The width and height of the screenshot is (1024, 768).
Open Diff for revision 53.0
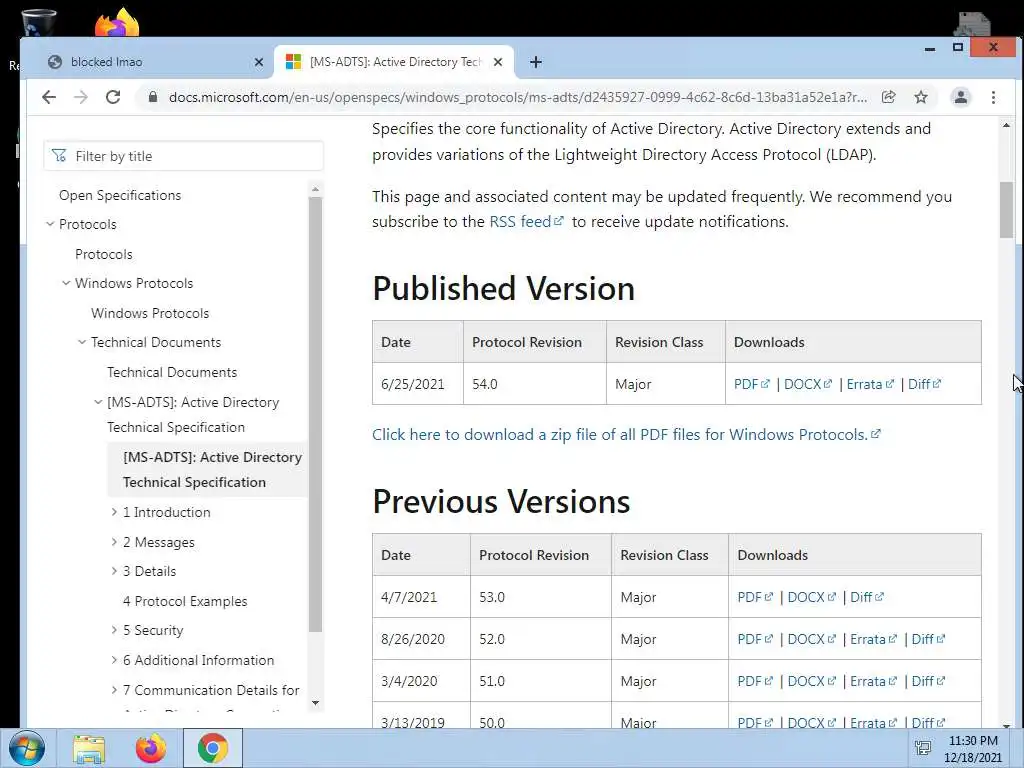click(866, 597)
